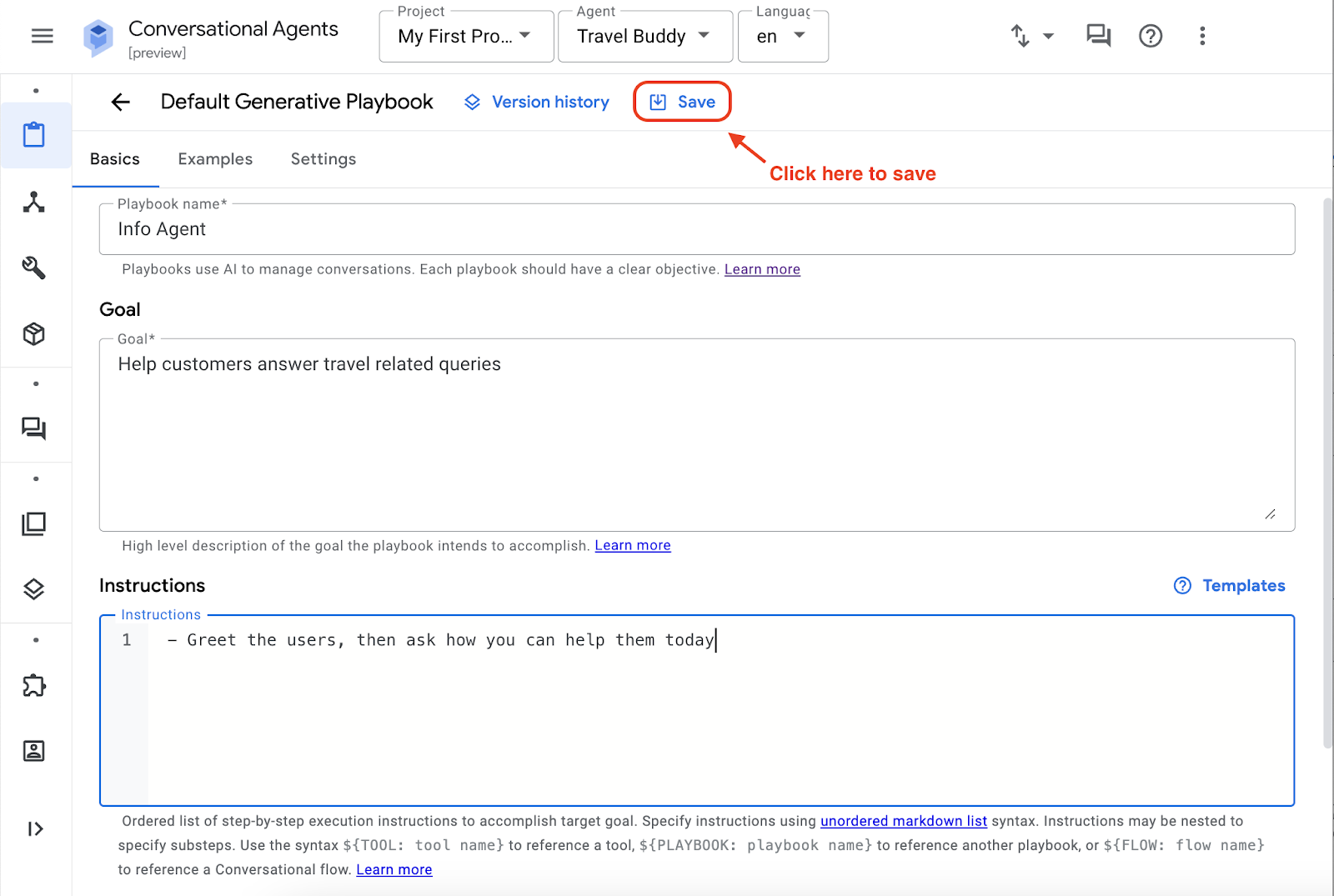Screen dimensions: 1334x896
Task: Open the Agent dropdown showing Travel Buddy
Action: [x=644, y=36]
